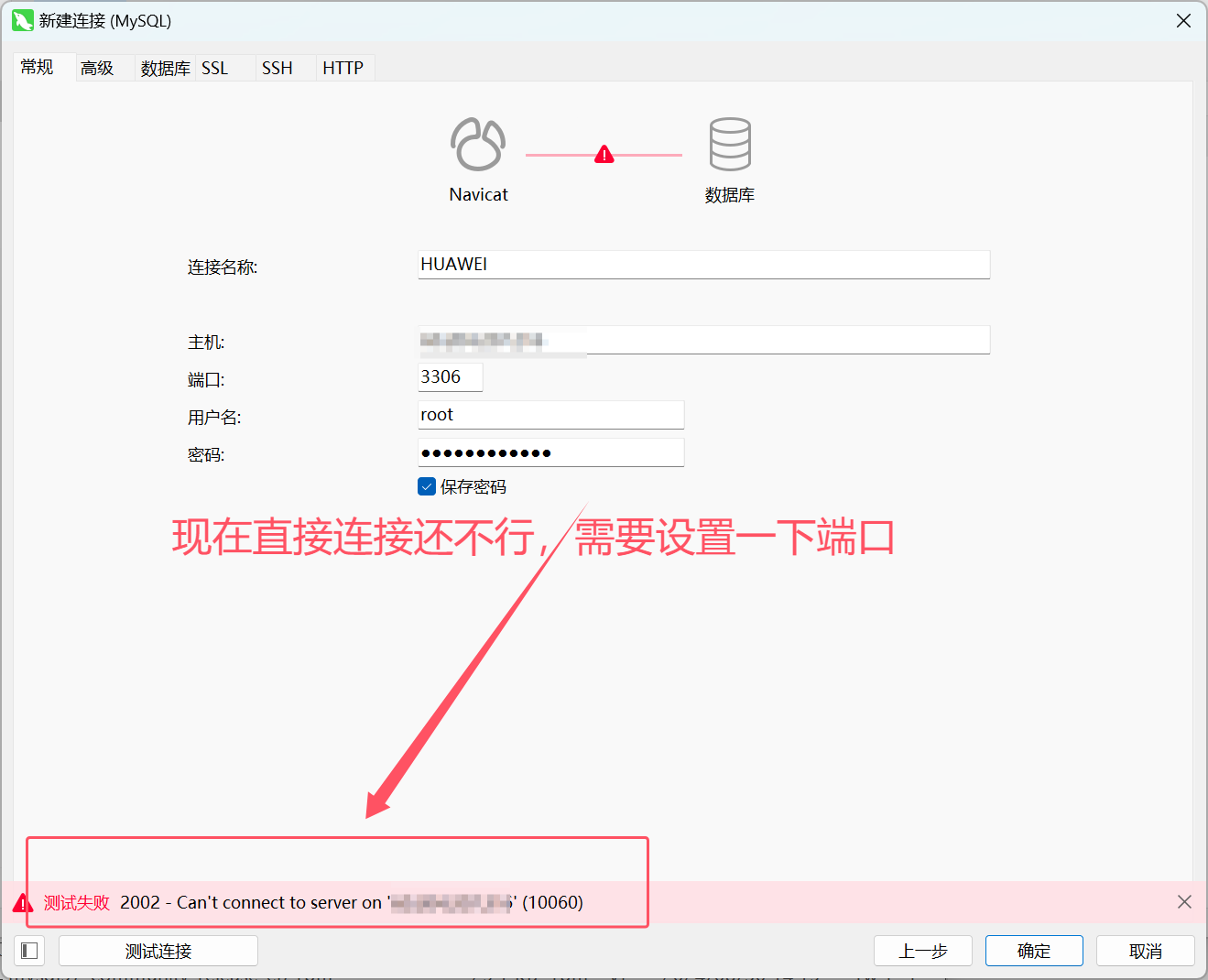Cancel with the 取消 button
The height and width of the screenshot is (980, 1208).
[1146, 951]
